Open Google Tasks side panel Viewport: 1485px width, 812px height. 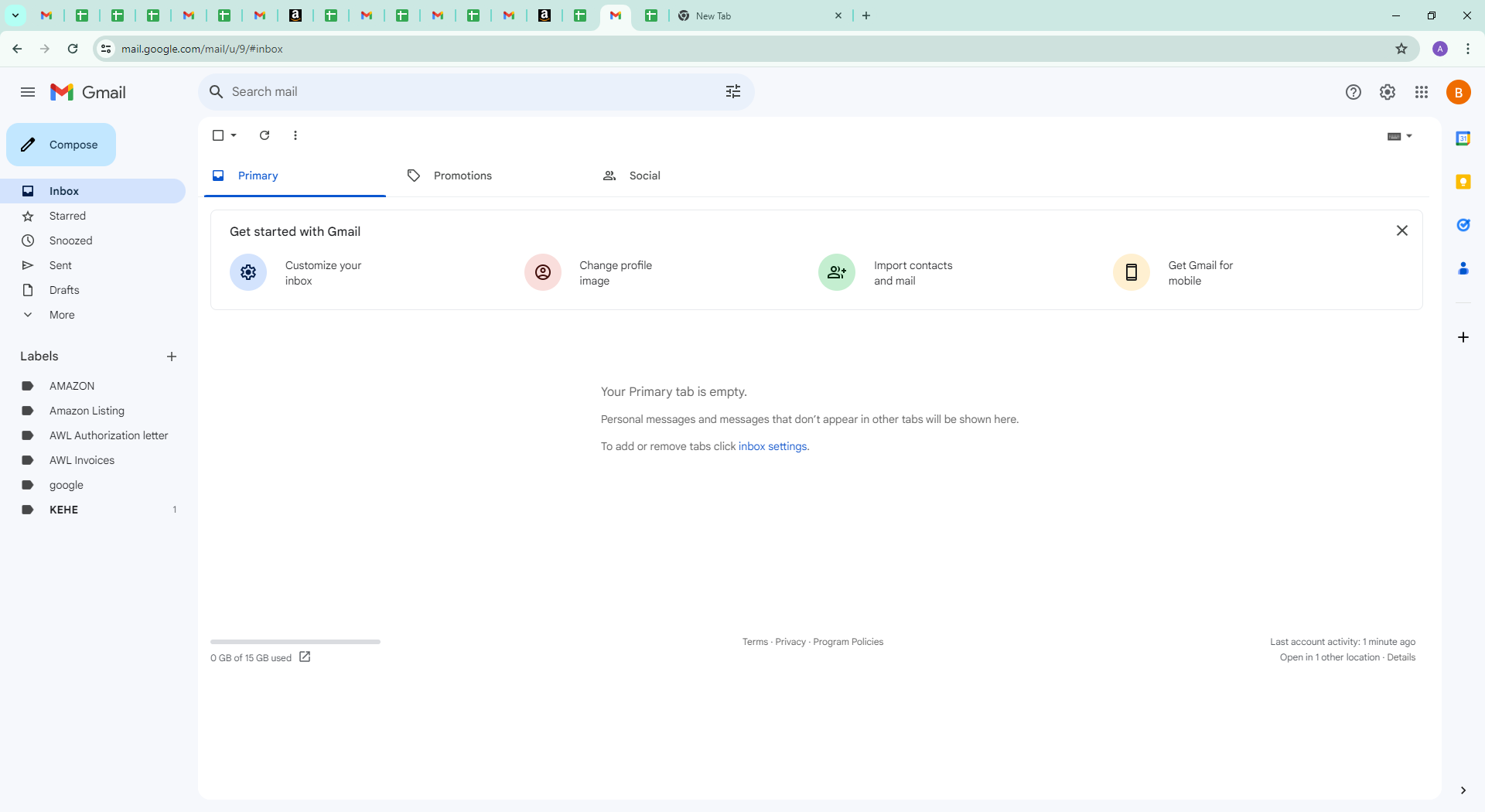pyautogui.click(x=1463, y=225)
